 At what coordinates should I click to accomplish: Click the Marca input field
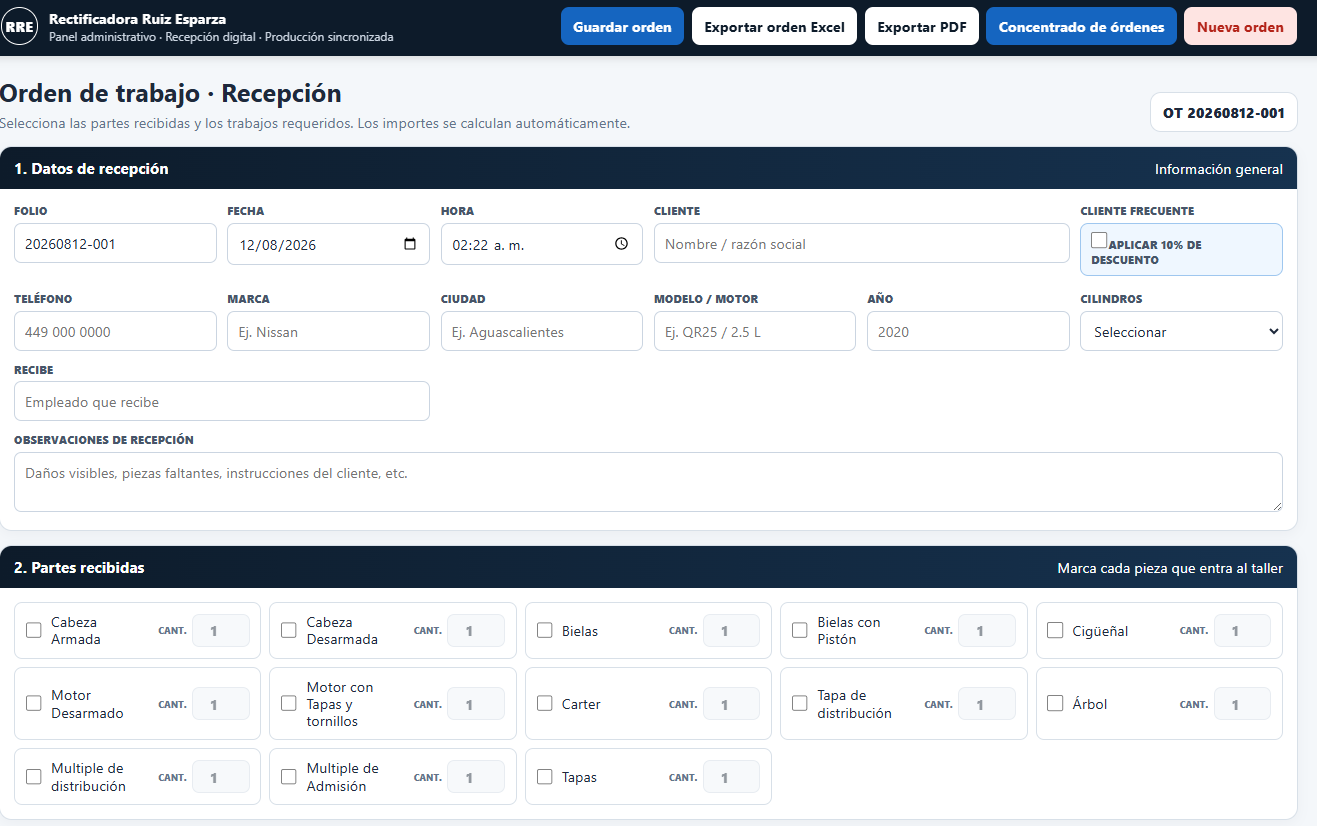pyautogui.click(x=328, y=331)
